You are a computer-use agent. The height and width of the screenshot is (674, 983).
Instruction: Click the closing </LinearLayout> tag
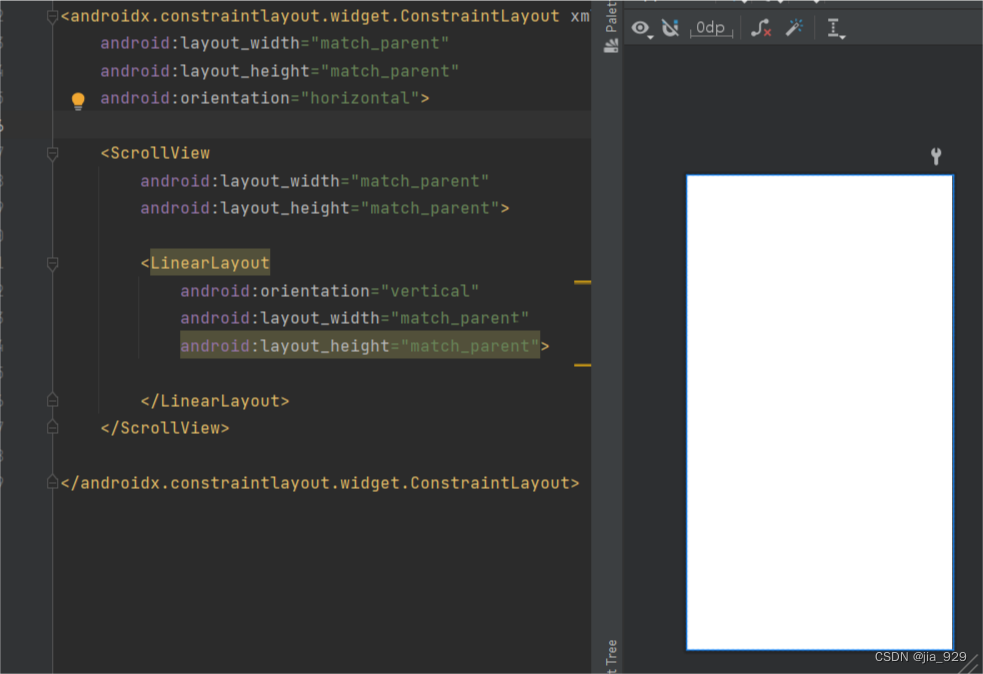(215, 401)
